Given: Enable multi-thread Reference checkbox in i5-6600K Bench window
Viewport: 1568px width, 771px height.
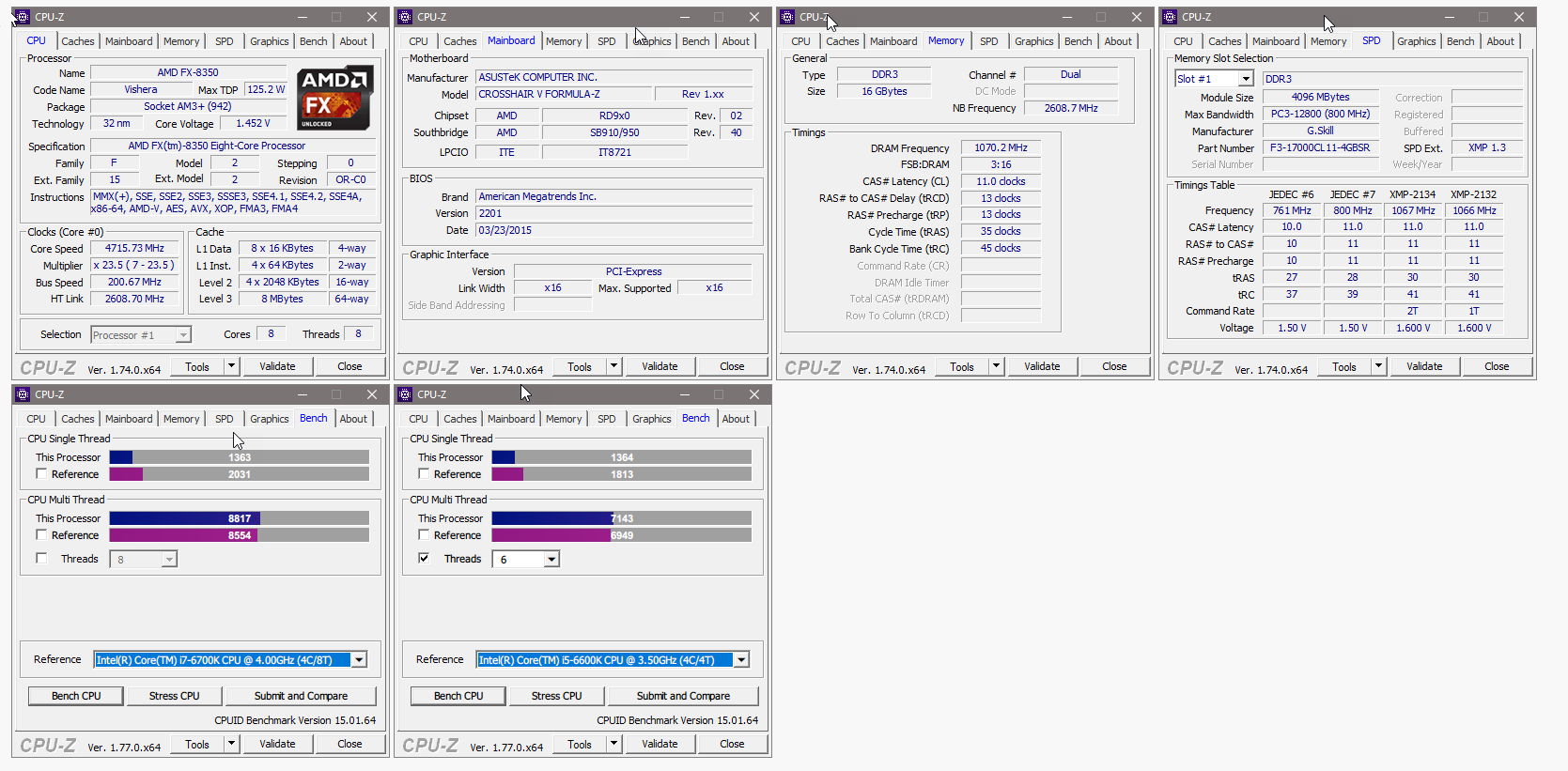Looking at the screenshot, I should (424, 535).
